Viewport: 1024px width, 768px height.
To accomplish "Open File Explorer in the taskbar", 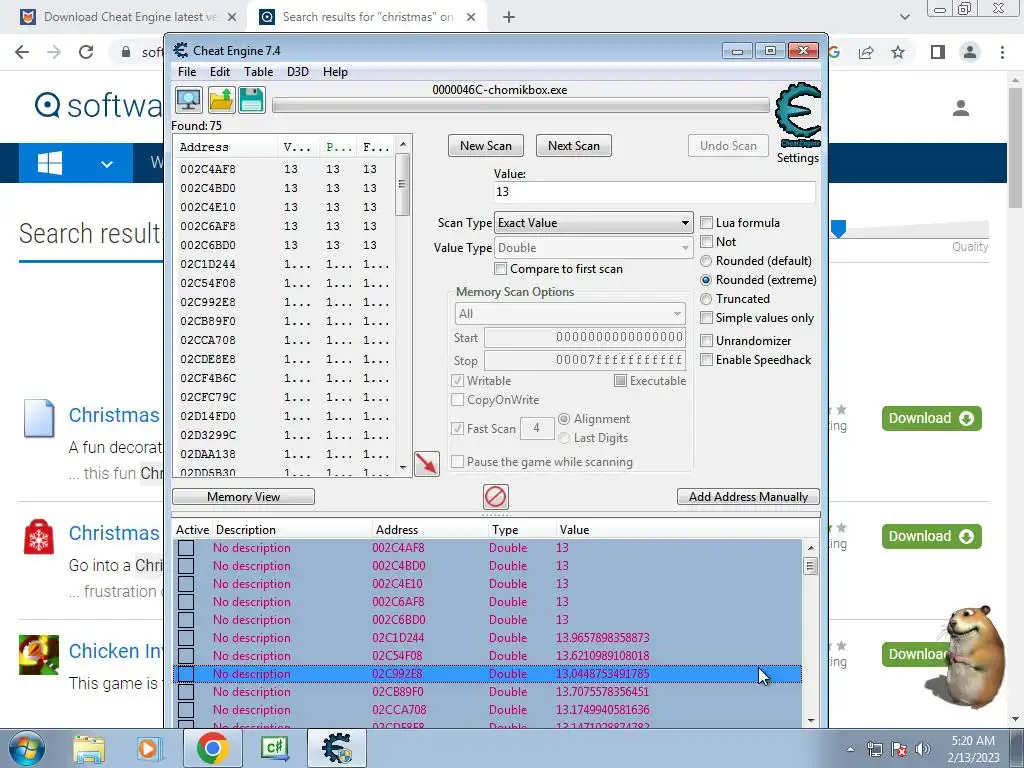I will pyautogui.click(x=89, y=748).
